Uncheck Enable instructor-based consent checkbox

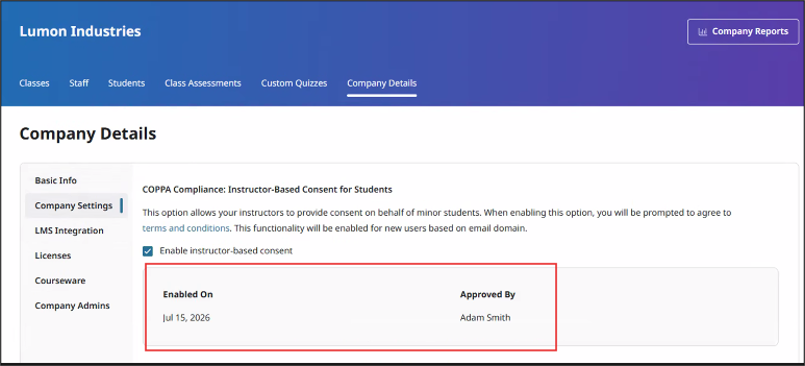click(x=148, y=251)
